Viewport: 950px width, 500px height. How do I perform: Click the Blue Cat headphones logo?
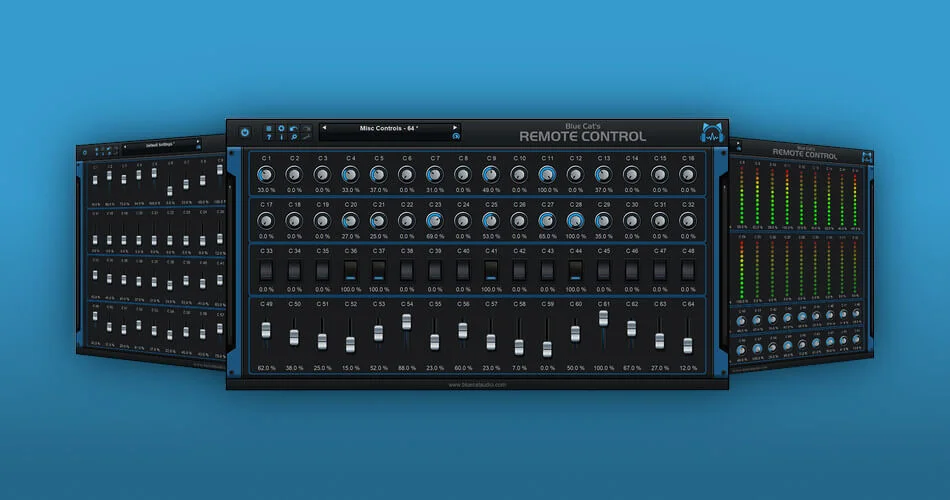click(x=712, y=133)
